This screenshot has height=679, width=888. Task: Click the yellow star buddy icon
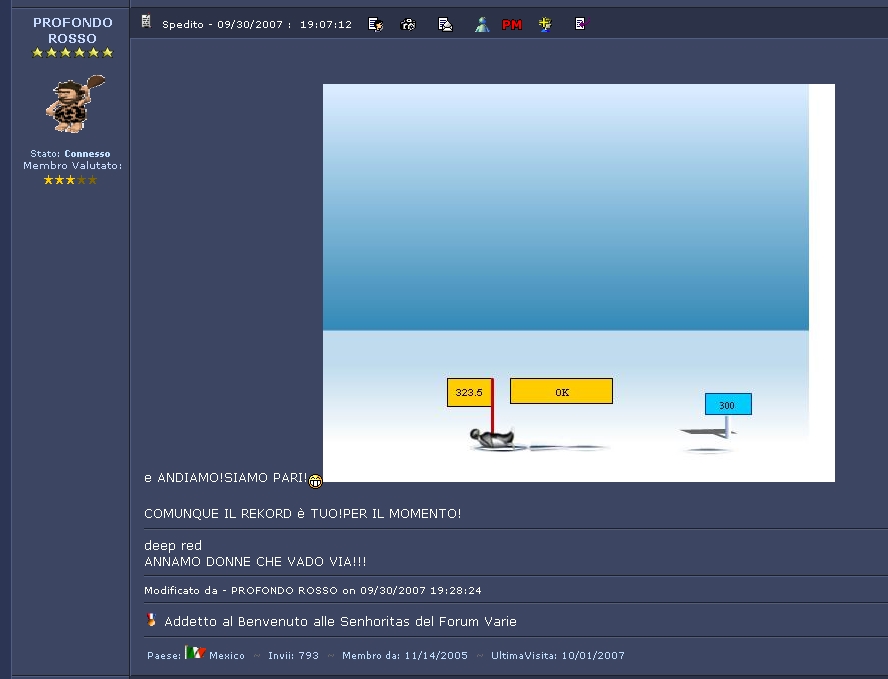[545, 24]
